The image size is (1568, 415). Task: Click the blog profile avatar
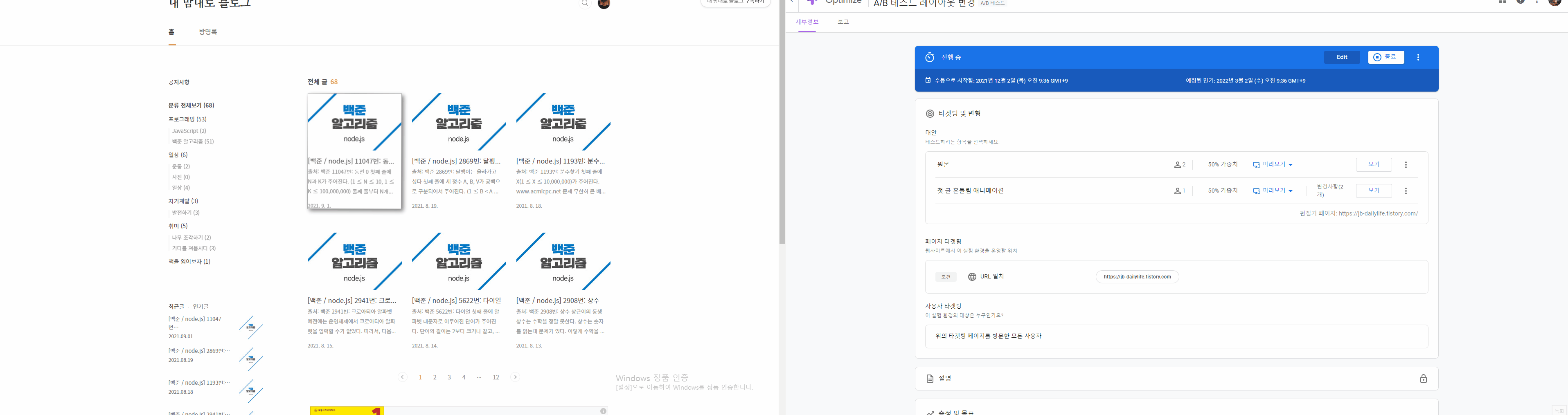coord(604,4)
